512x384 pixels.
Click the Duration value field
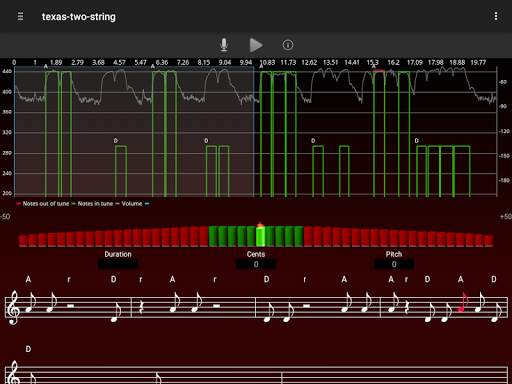[x=118, y=264]
